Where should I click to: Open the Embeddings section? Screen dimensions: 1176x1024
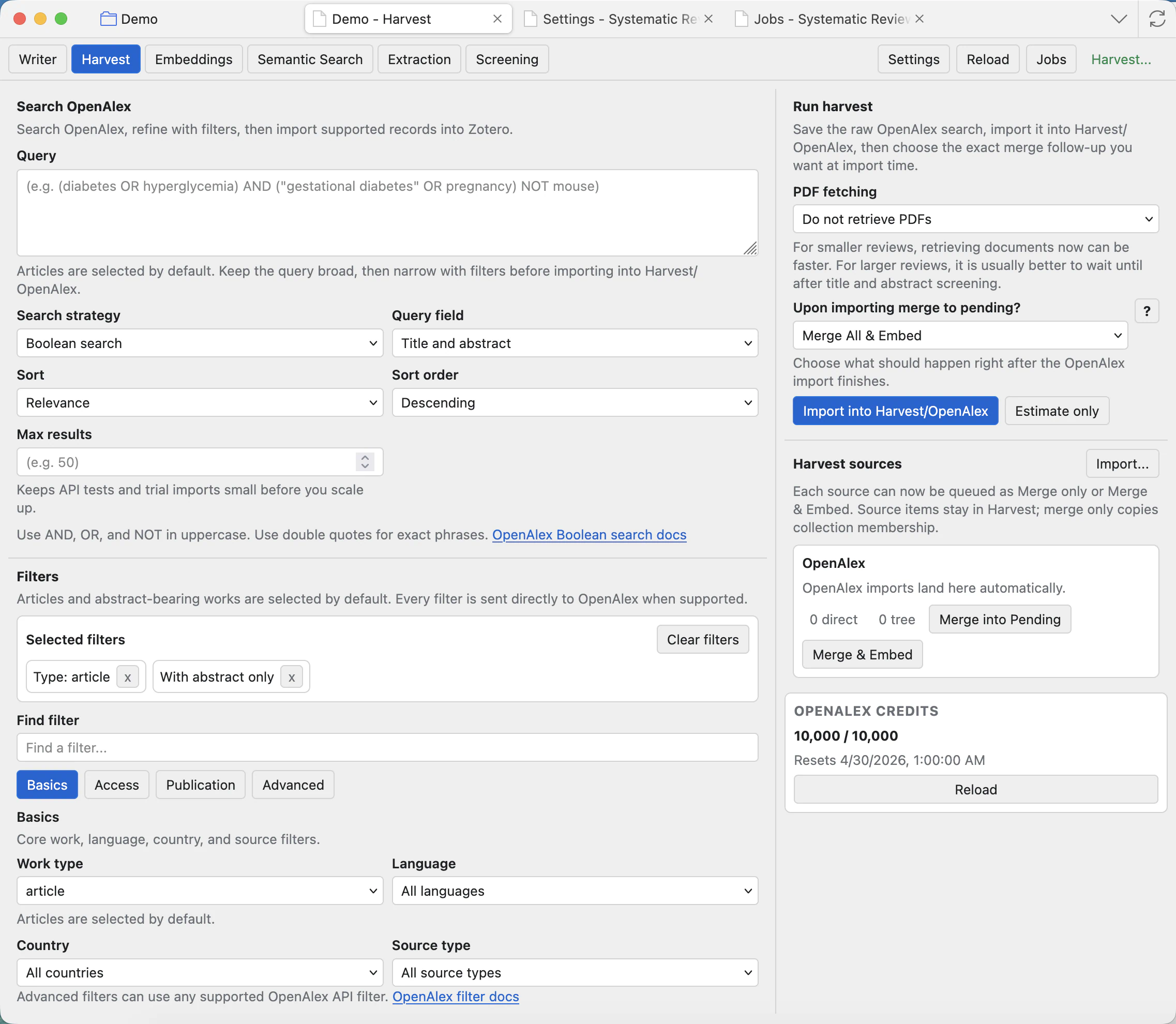(x=194, y=59)
